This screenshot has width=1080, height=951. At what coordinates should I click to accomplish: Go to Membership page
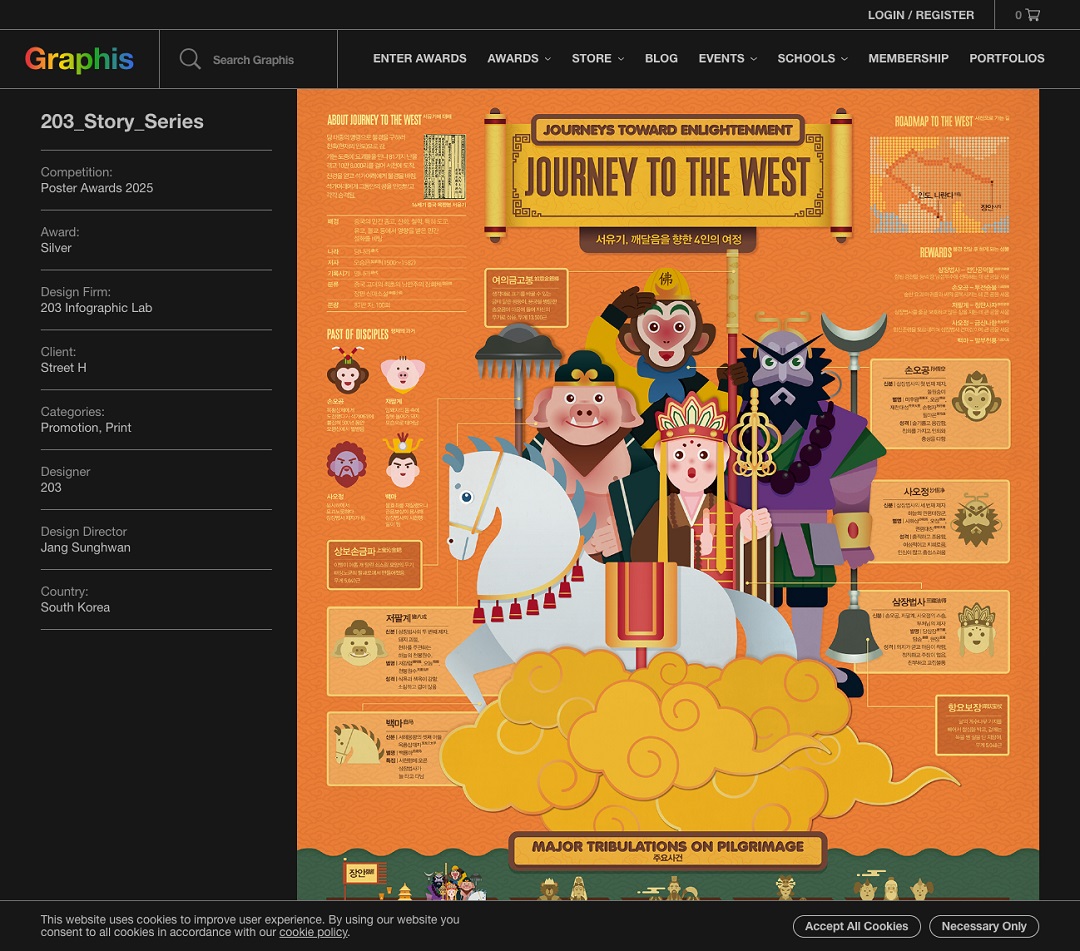tap(908, 59)
